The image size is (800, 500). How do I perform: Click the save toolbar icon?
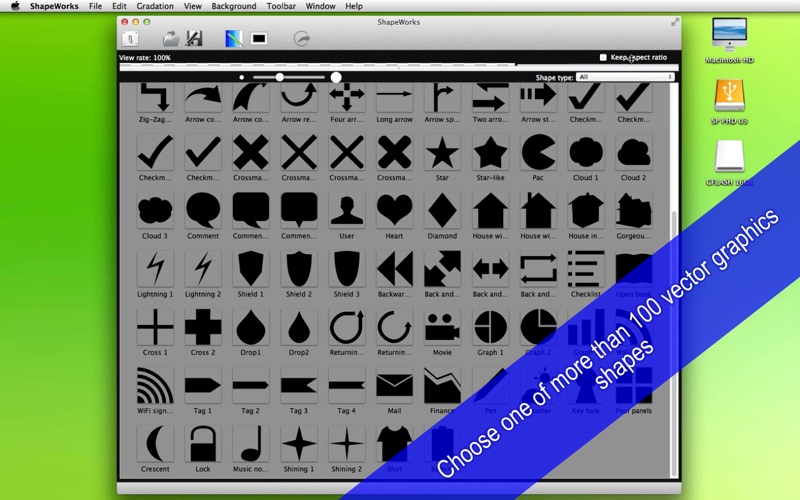point(194,39)
